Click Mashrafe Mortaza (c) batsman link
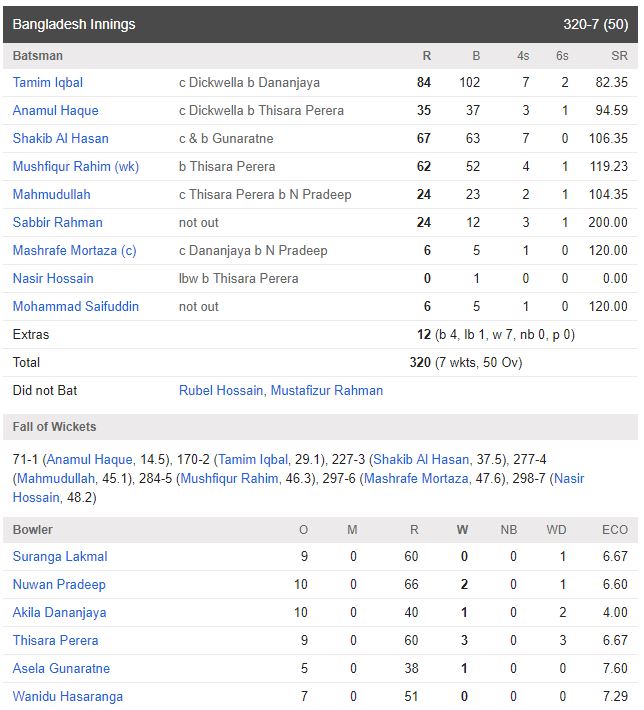The image size is (644, 710). pos(74,250)
